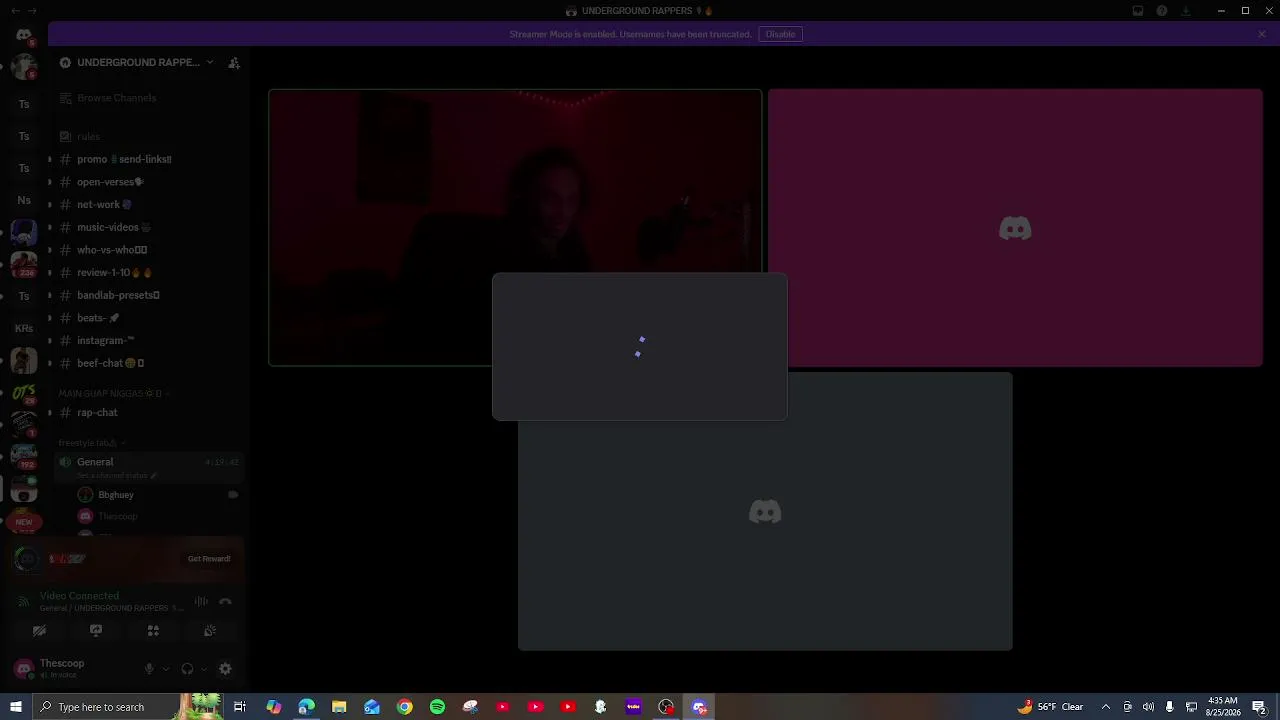Open User Settings gear icon
The image size is (1280, 720).
coord(225,669)
